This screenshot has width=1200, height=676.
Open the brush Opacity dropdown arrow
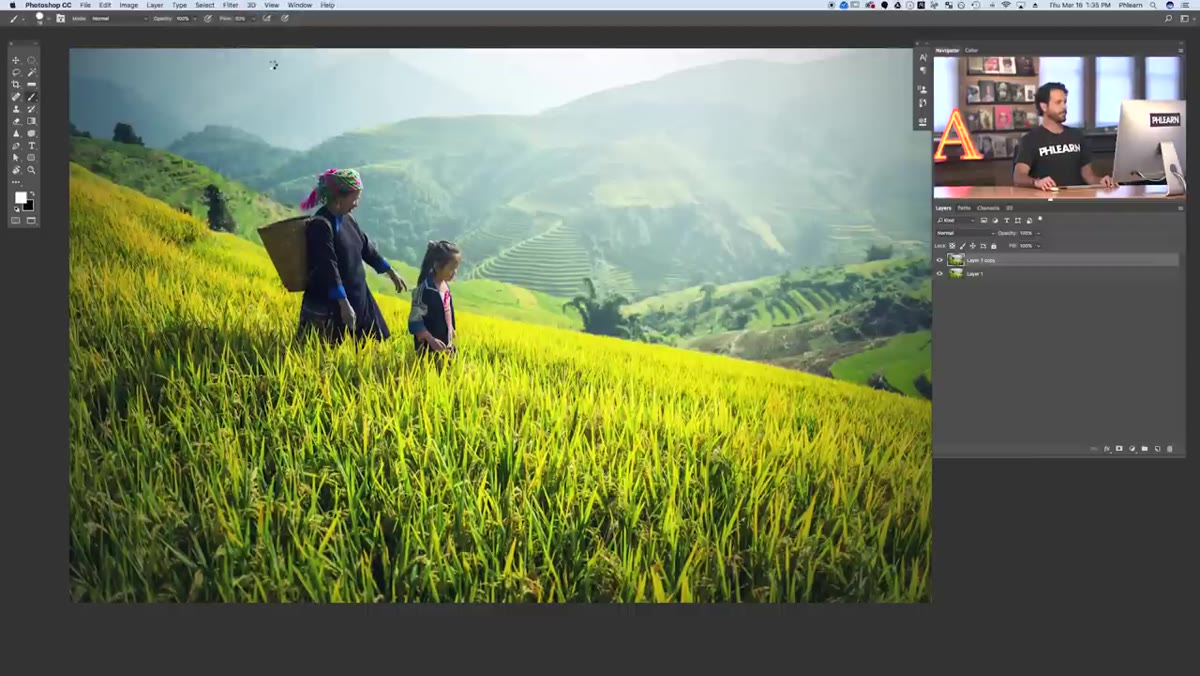[195, 18]
